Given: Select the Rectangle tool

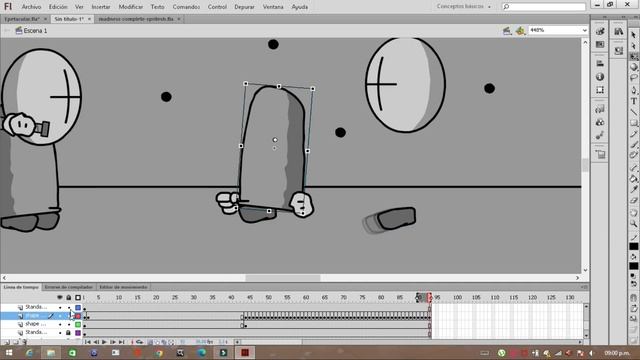Looking at the screenshot, I should [633, 122].
